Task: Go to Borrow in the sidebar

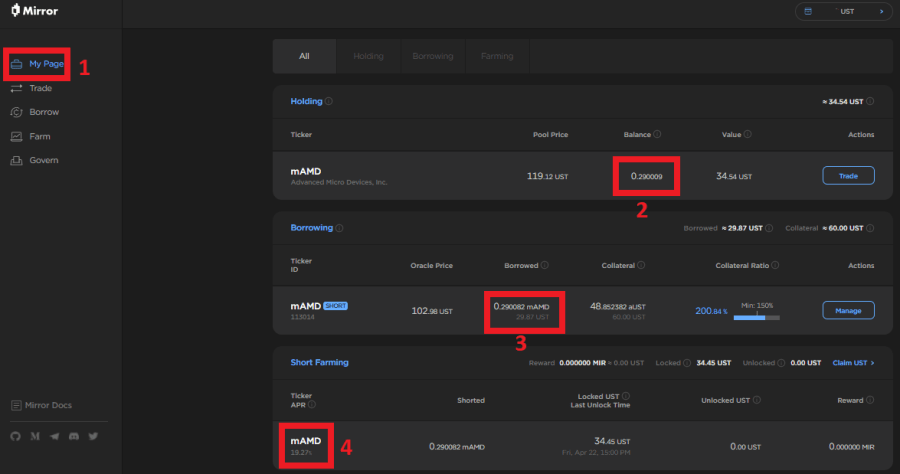Action: (x=35, y=112)
